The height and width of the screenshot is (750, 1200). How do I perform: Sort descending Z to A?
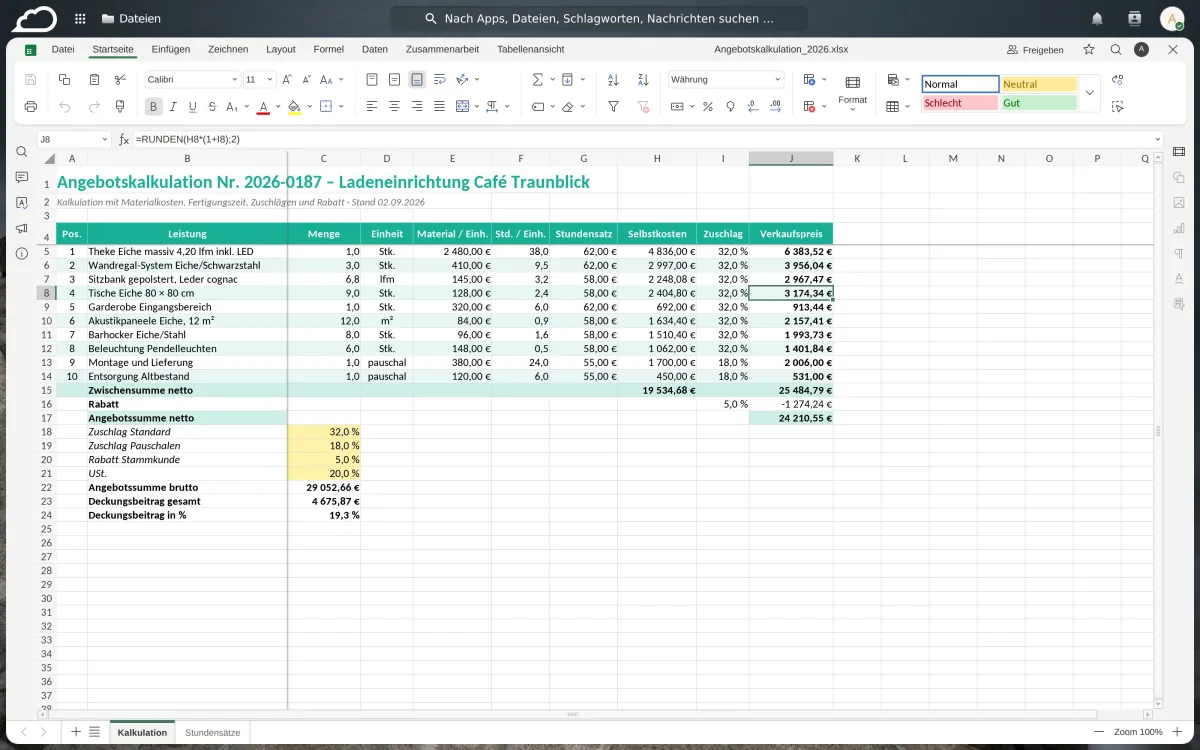(642, 80)
